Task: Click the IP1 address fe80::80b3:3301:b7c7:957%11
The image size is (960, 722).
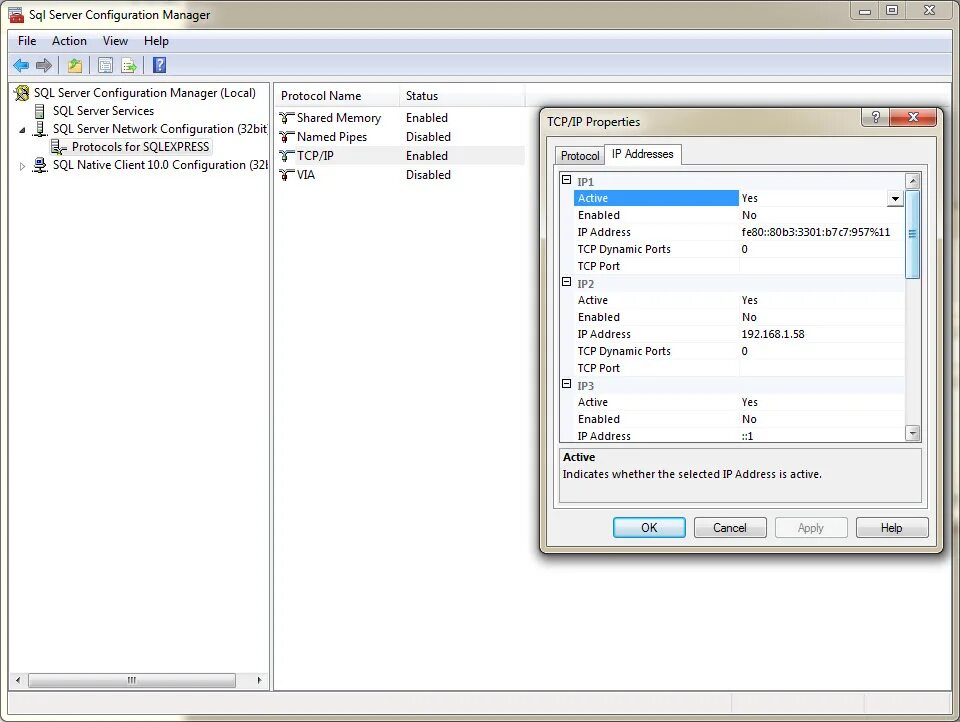Action: tap(816, 232)
